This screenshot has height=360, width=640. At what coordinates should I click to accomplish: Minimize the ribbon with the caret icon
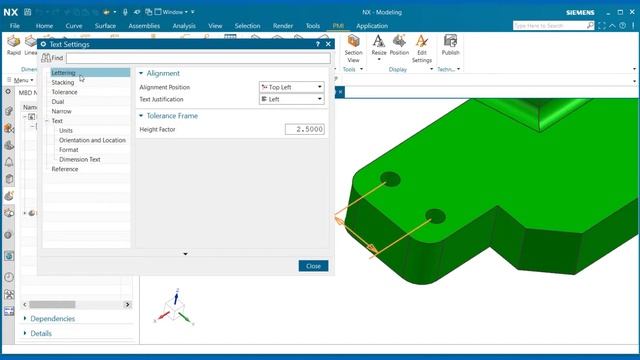pos(612,25)
